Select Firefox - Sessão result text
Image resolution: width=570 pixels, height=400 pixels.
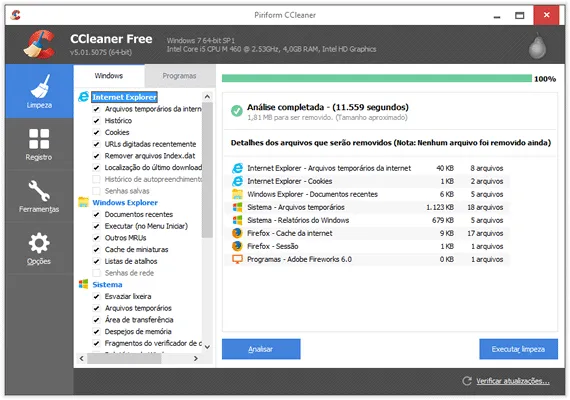273,246
